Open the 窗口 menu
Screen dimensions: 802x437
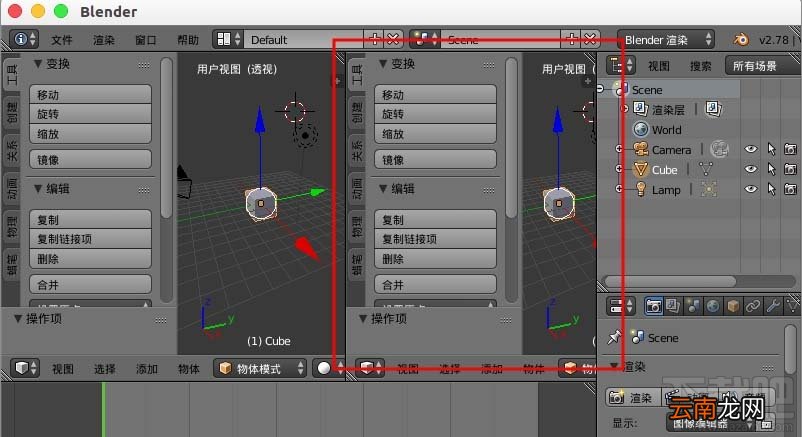[146, 40]
